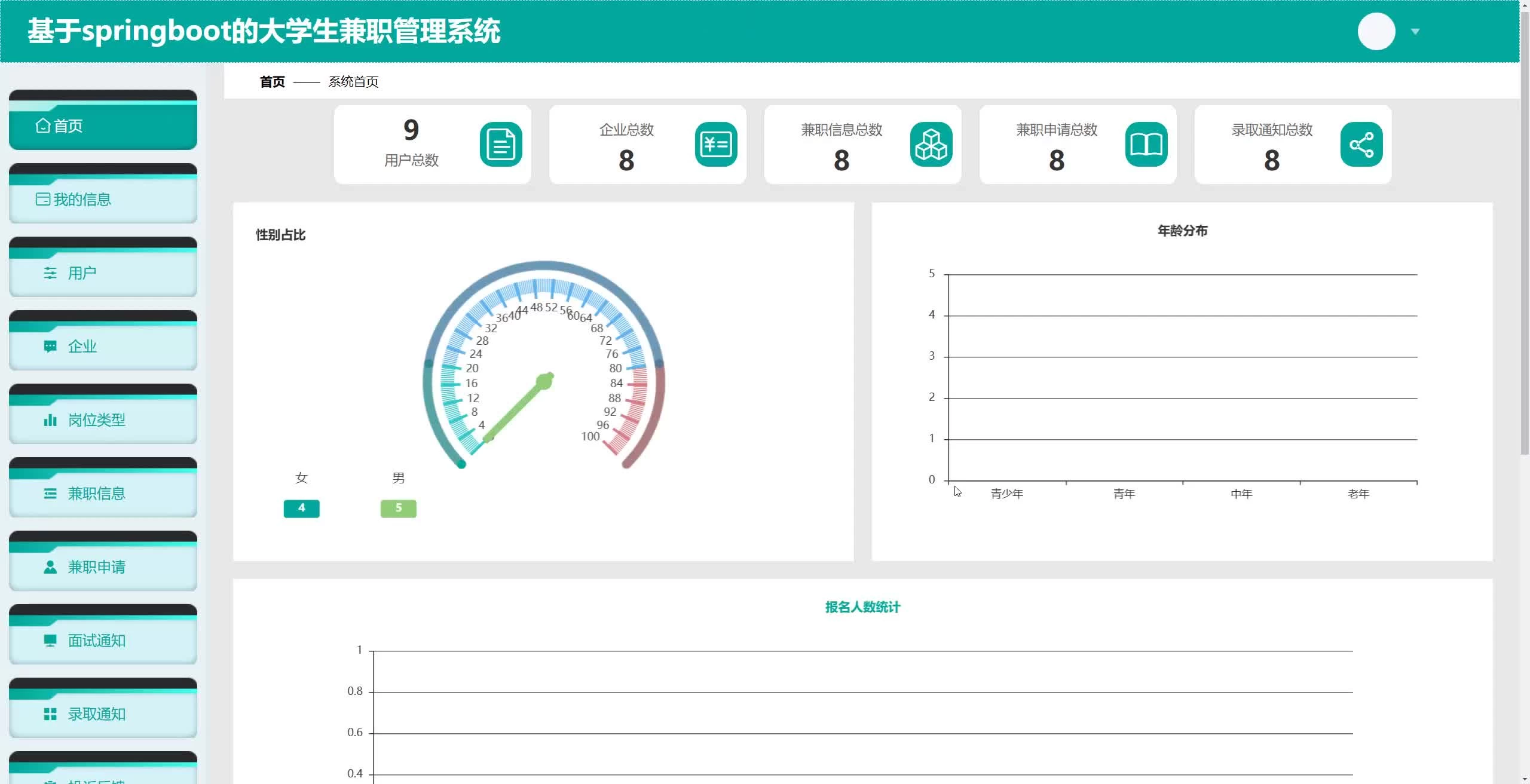Click the yen icon beside 企业总数

tap(716, 145)
